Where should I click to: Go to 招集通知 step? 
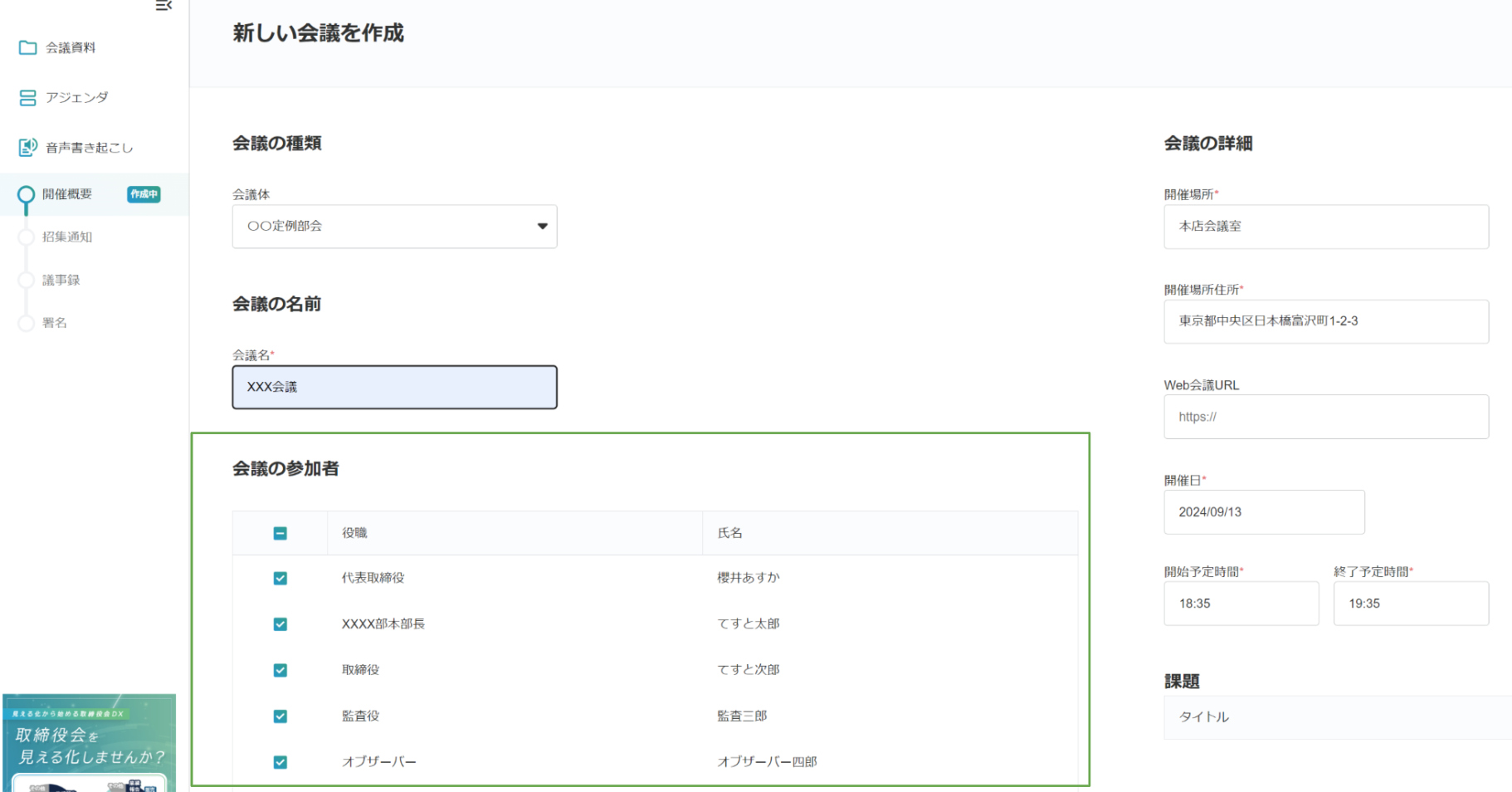(67, 237)
